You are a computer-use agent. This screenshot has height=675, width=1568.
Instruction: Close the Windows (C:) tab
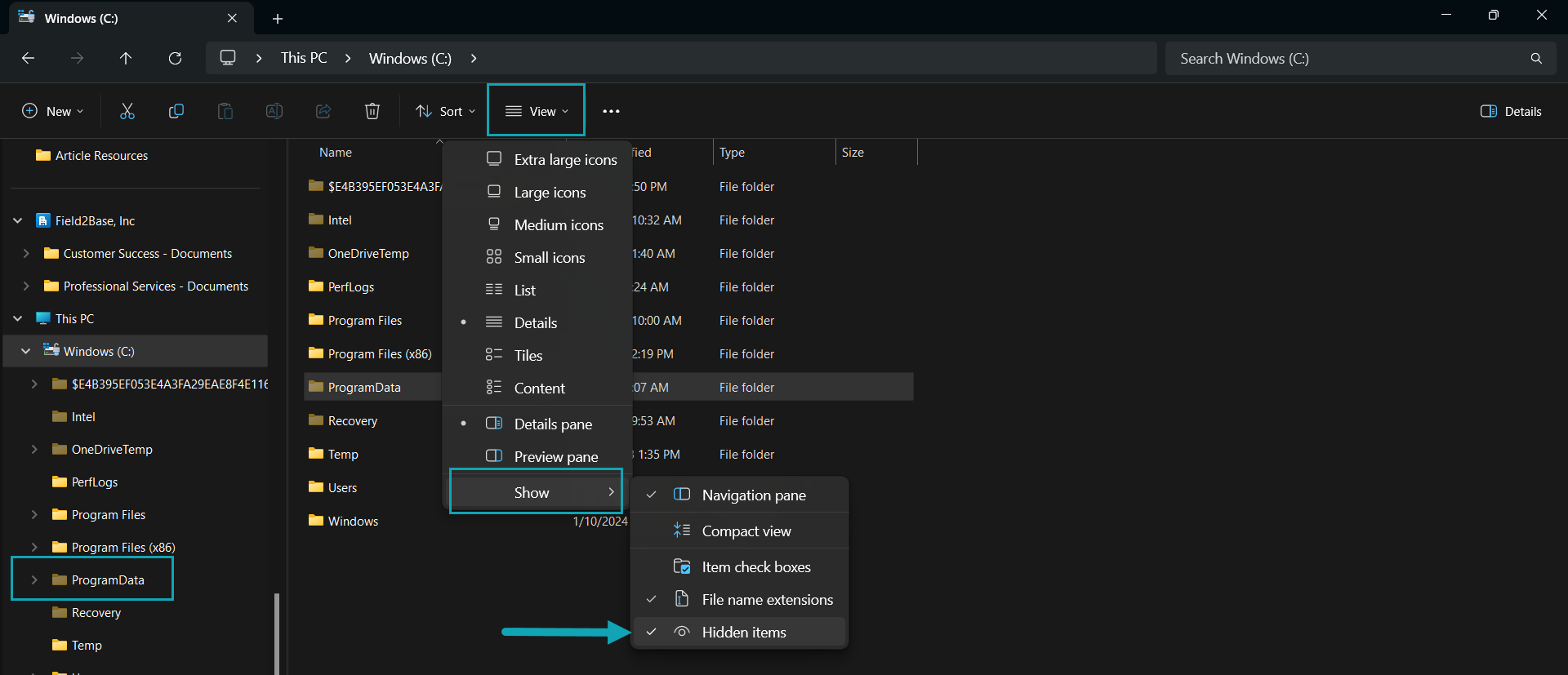232,18
